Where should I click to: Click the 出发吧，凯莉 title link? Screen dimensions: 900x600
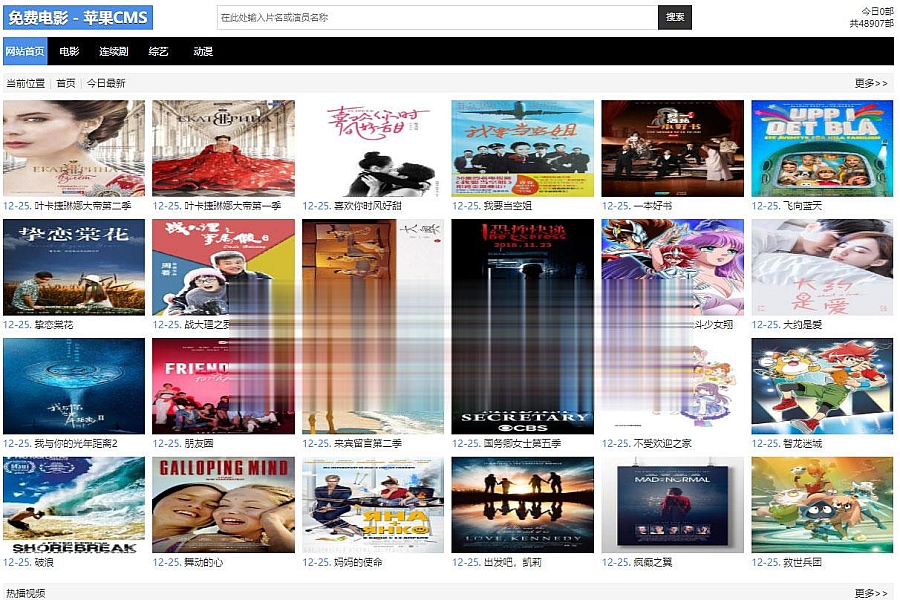(513, 562)
